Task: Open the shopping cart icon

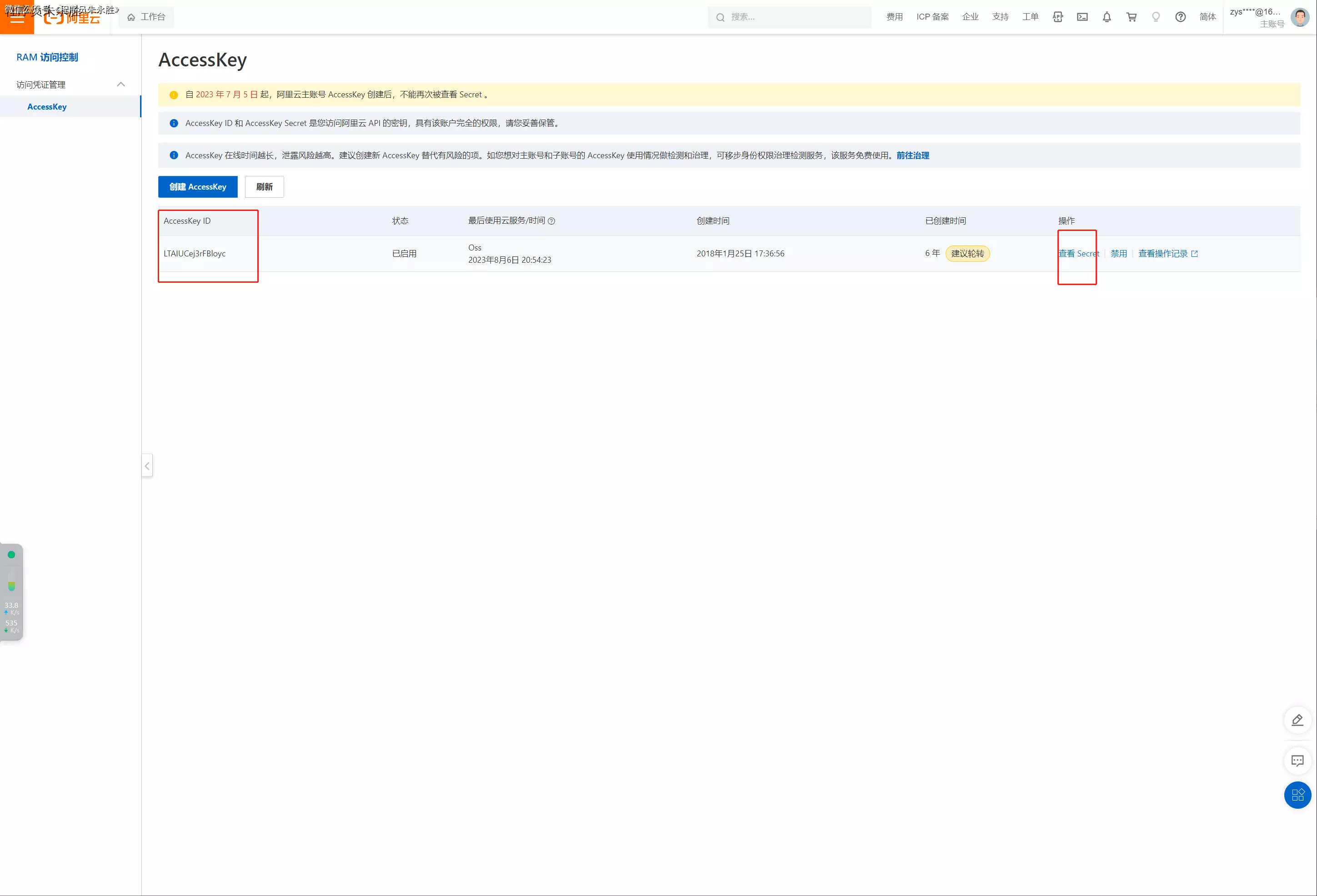Action: tap(1131, 17)
